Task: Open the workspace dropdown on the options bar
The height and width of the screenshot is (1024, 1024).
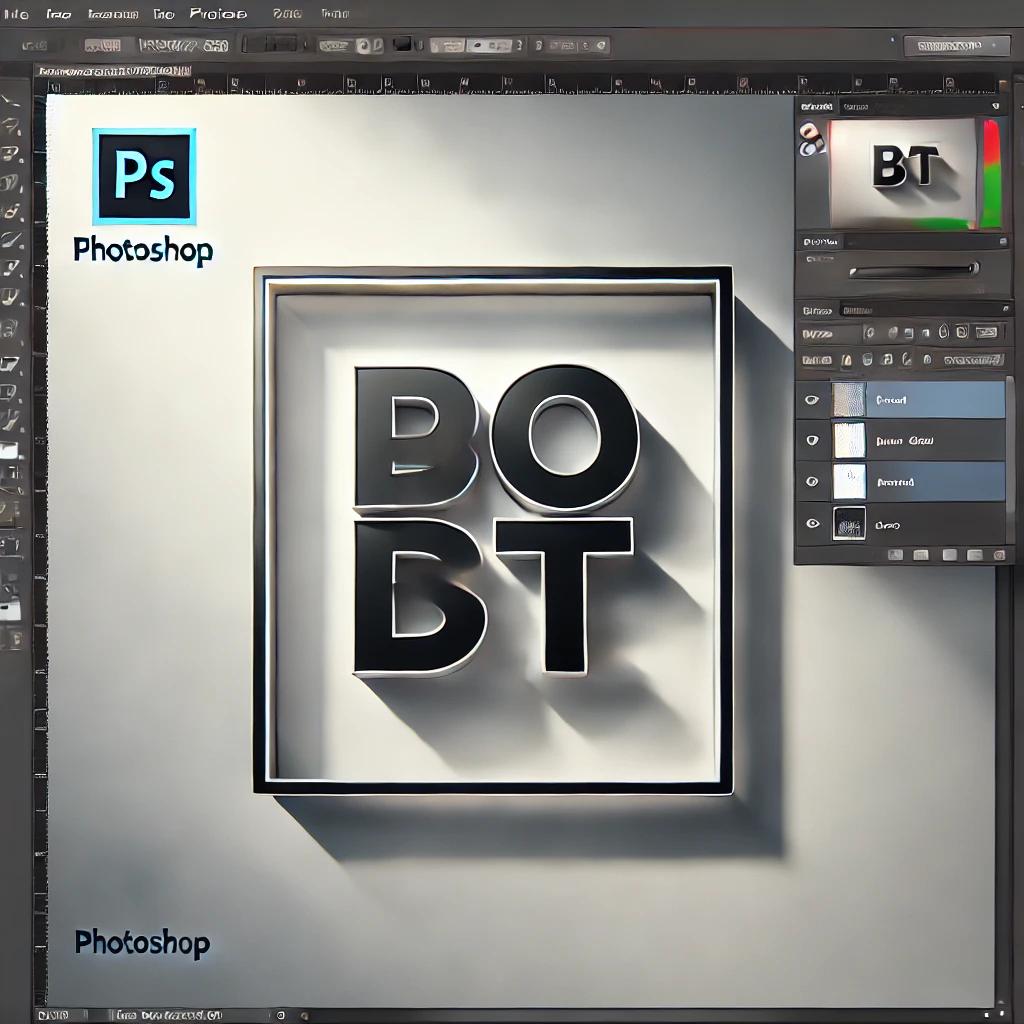Action: click(x=957, y=46)
